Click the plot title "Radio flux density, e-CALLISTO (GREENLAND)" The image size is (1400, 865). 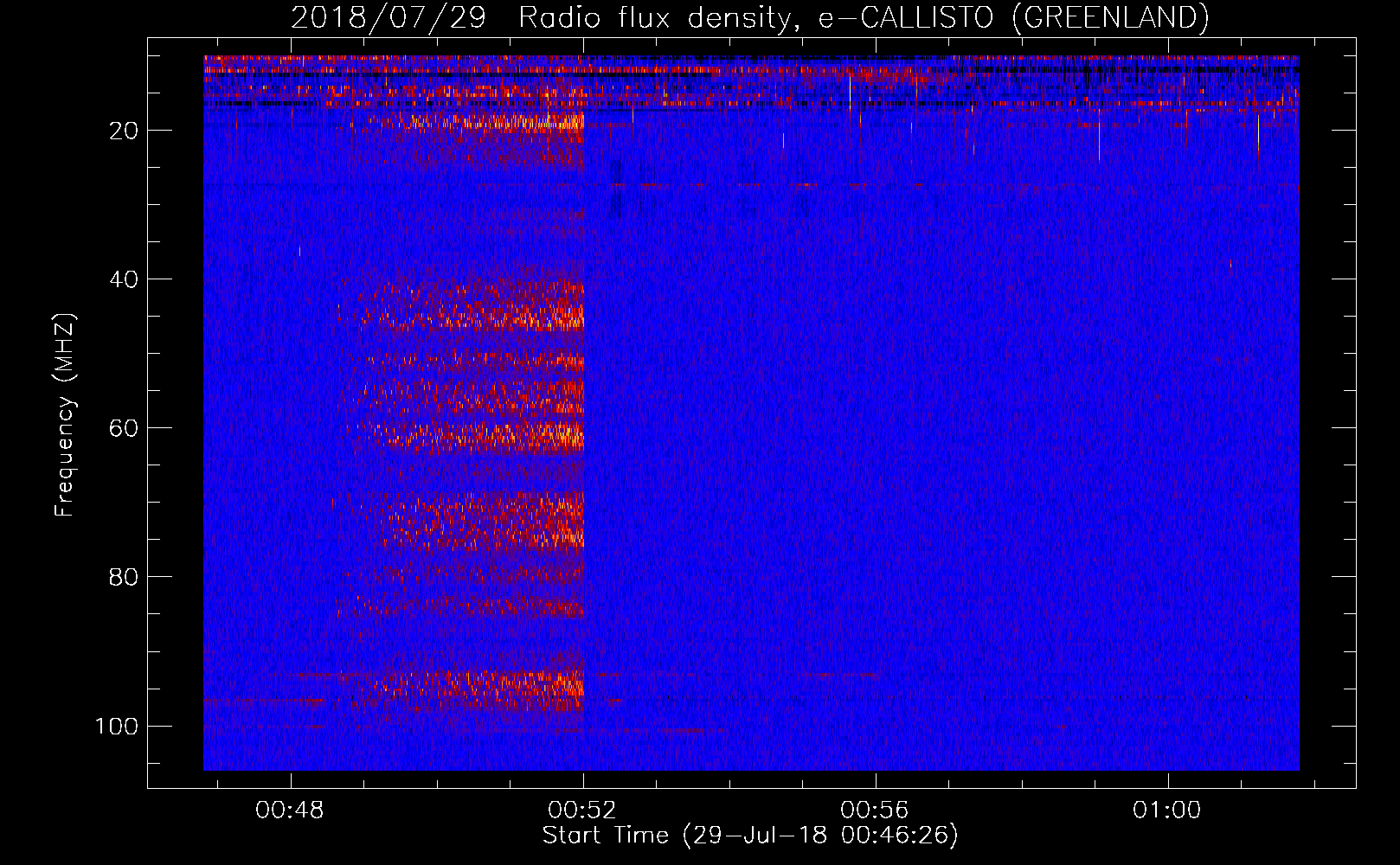(863, 17)
